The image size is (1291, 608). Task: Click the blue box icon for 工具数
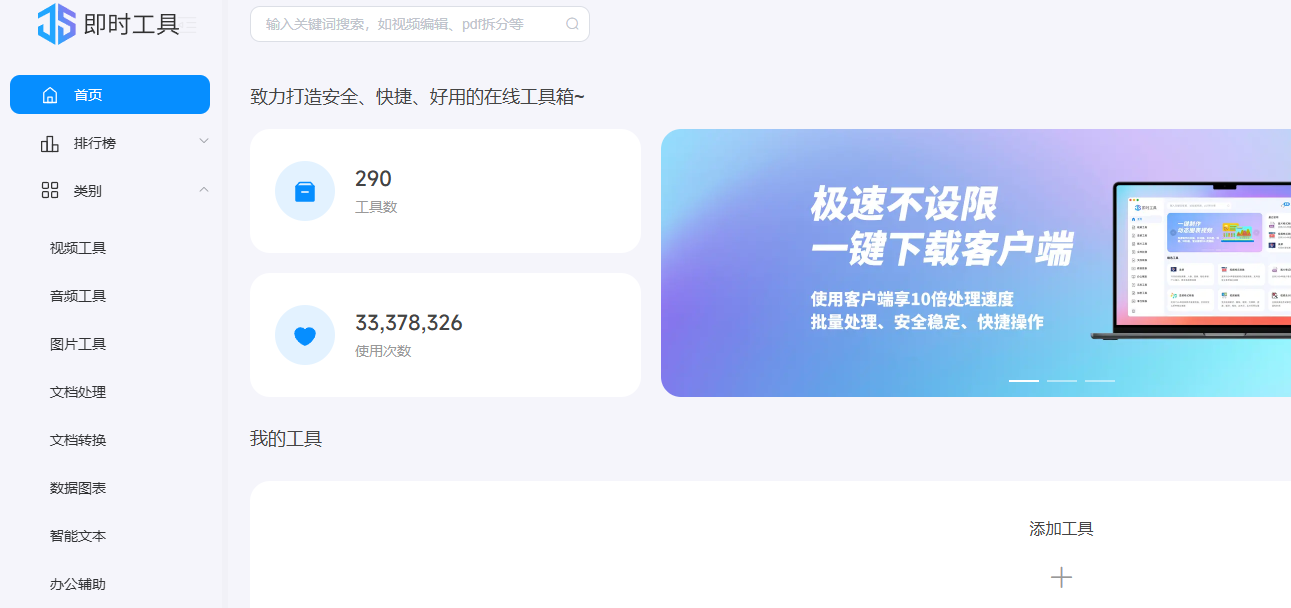click(305, 191)
